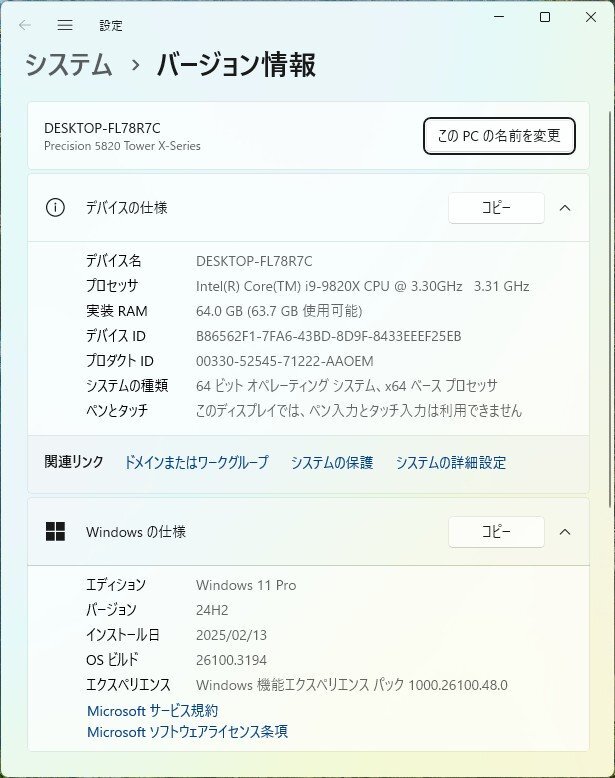615x778 pixels.
Task: Open Microsoft ソフトウェアライセンス条項 link
Action: [x=187, y=731]
